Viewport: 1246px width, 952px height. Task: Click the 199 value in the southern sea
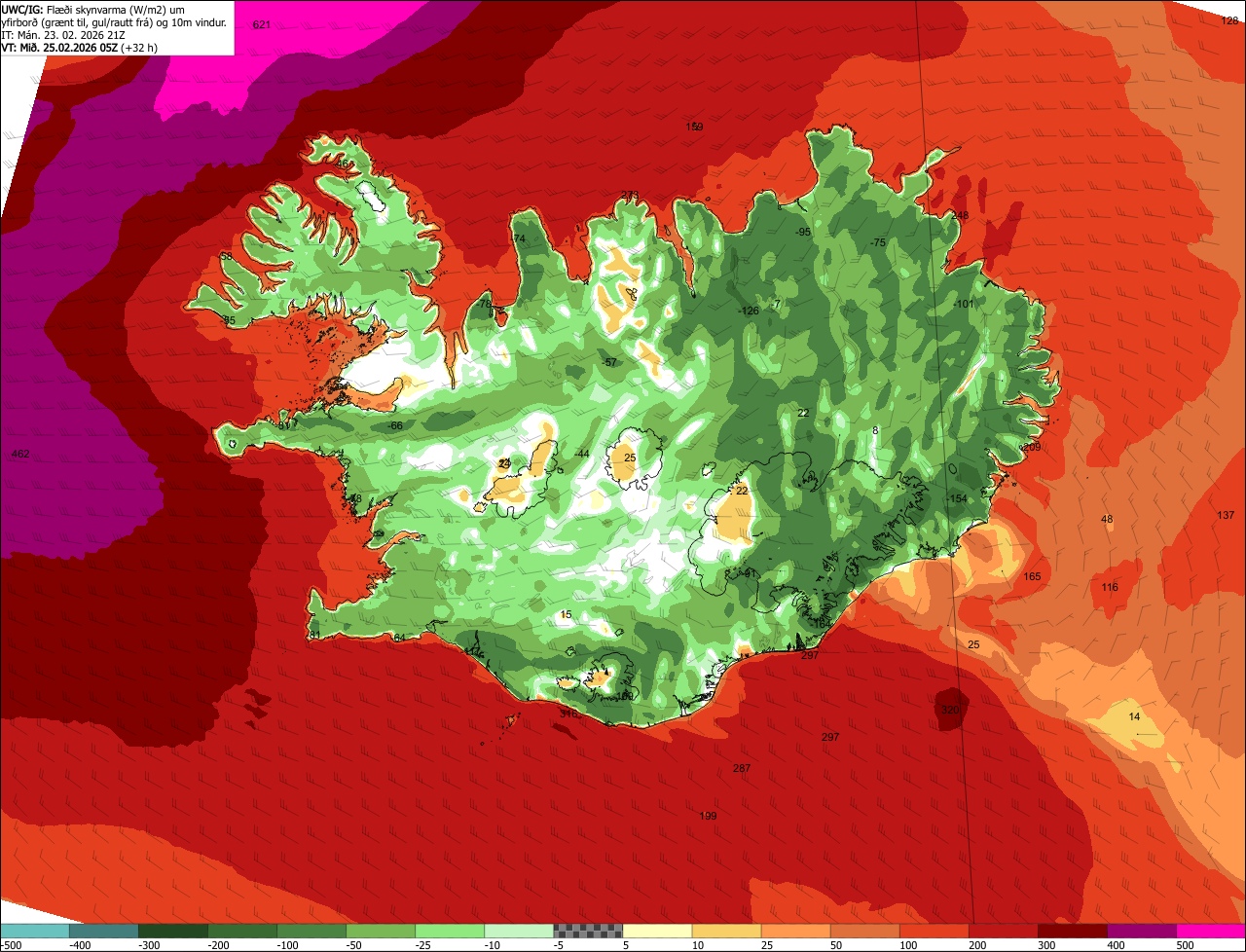(x=709, y=816)
